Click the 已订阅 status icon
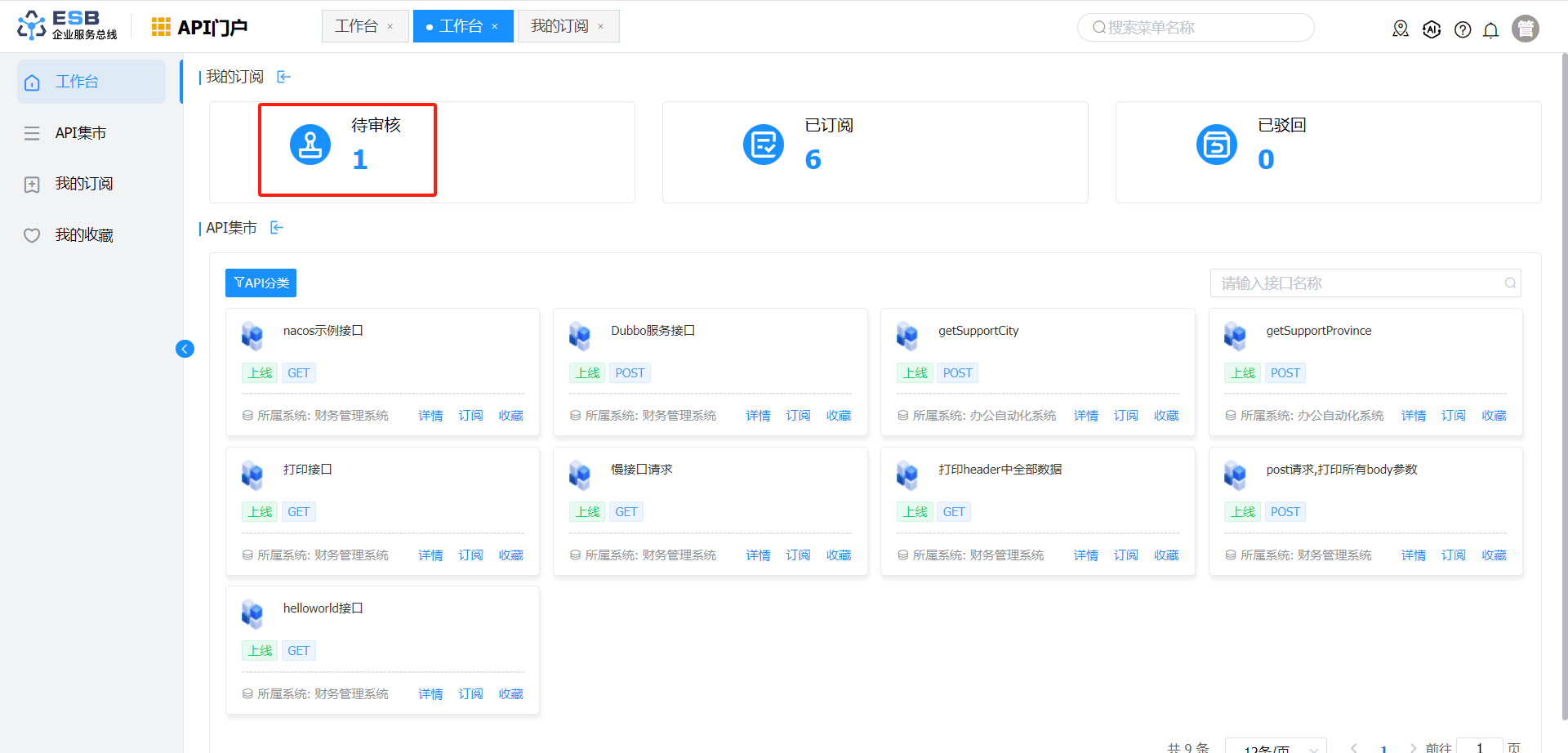This screenshot has width=1568, height=753. (x=764, y=145)
